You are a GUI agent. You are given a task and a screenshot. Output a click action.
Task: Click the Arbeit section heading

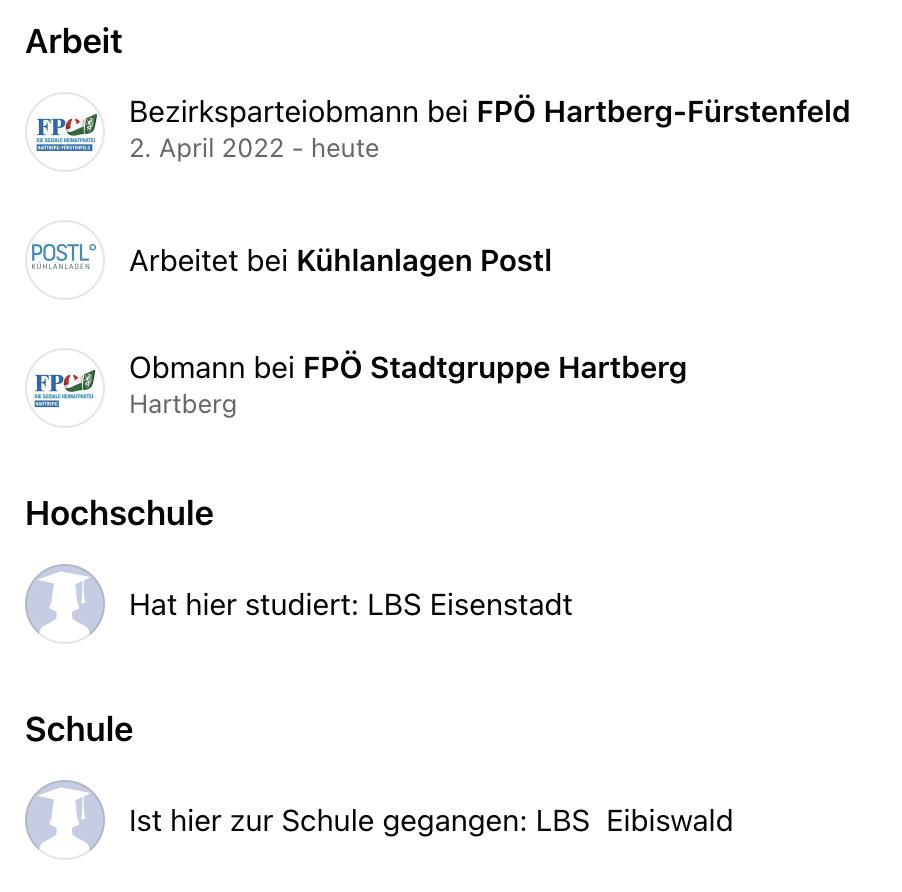tap(74, 41)
